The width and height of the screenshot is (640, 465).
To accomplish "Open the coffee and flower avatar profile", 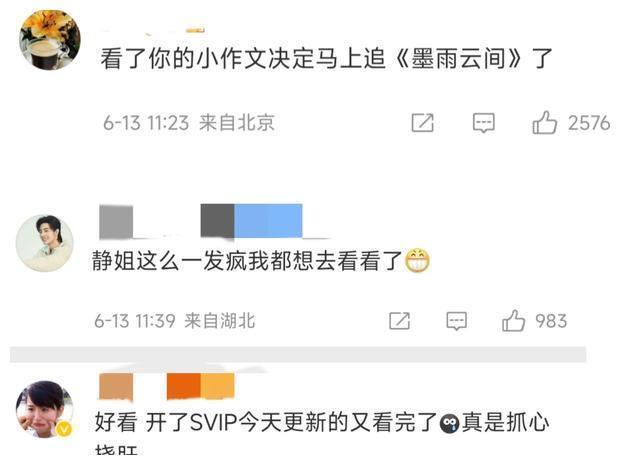I will (x=50, y=40).
